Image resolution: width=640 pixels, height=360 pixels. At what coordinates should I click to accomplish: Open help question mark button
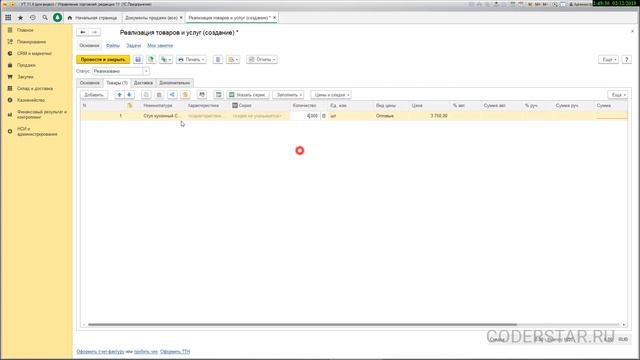(x=627, y=60)
